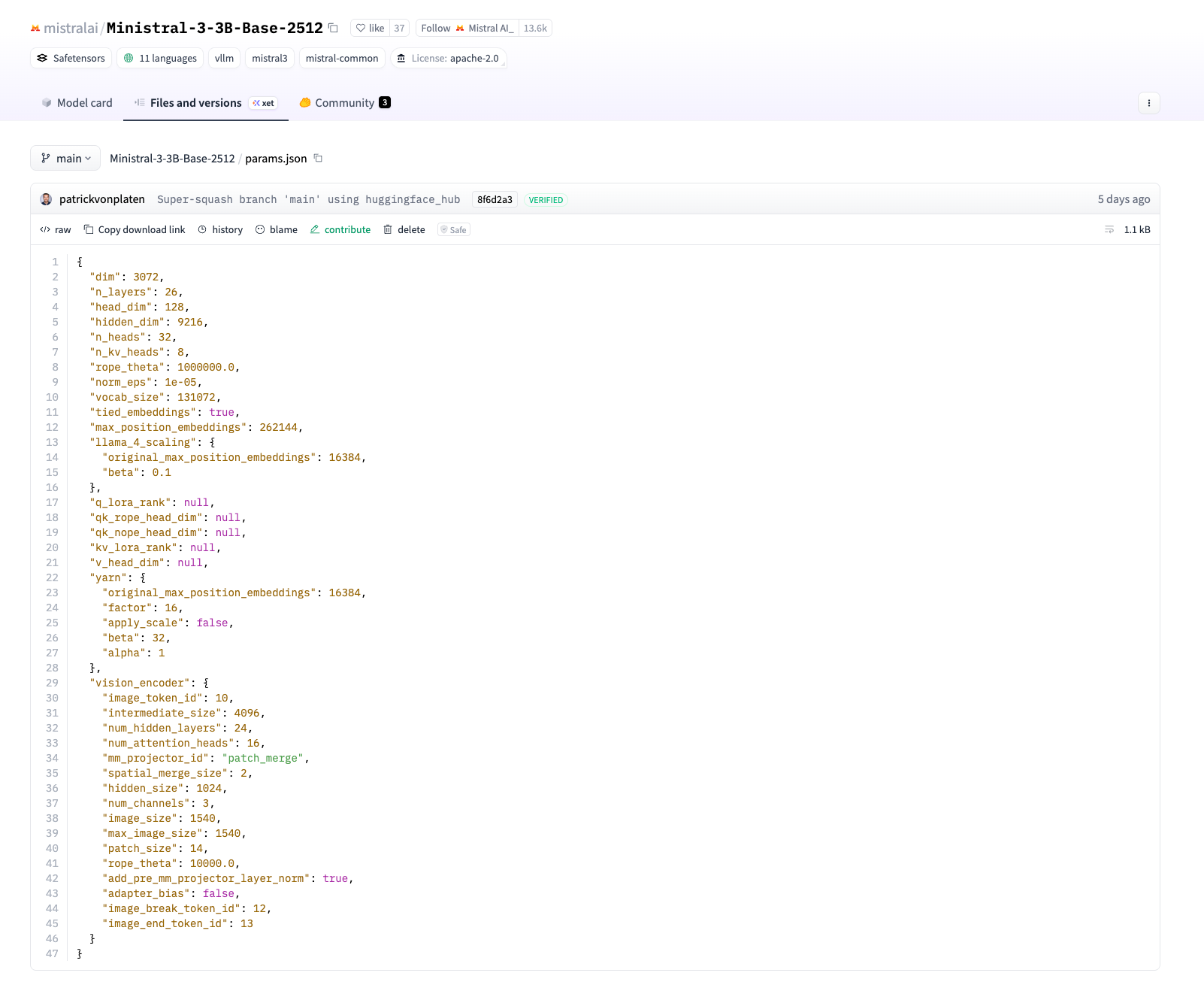Copy the model name with the copy icon

333,28
